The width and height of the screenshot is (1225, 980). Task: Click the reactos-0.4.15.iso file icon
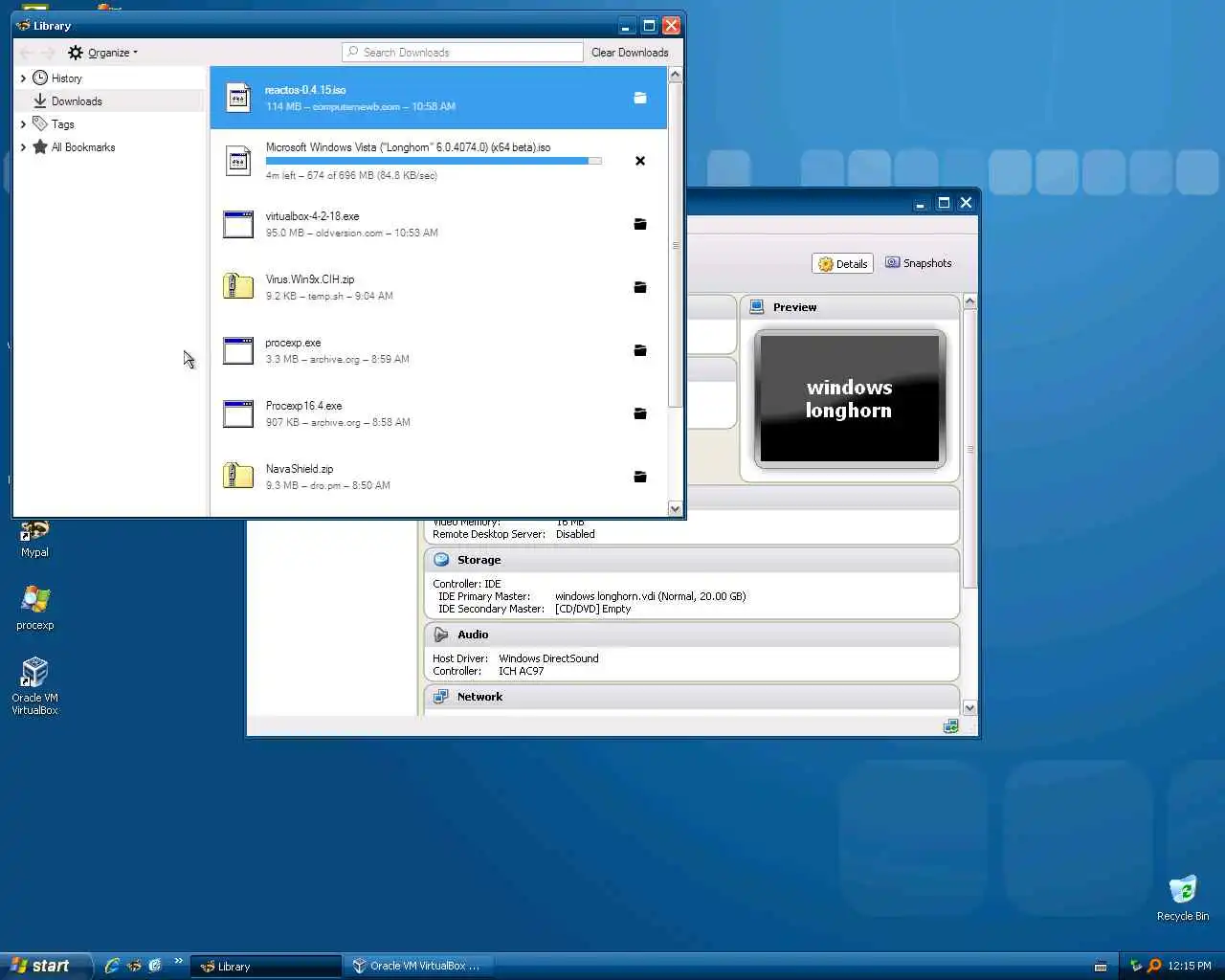click(238, 98)
